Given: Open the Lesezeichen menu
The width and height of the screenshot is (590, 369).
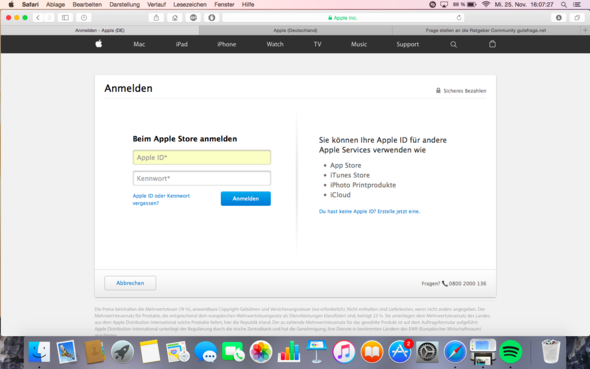Looking at the screenshot, I should click(190, 5).
